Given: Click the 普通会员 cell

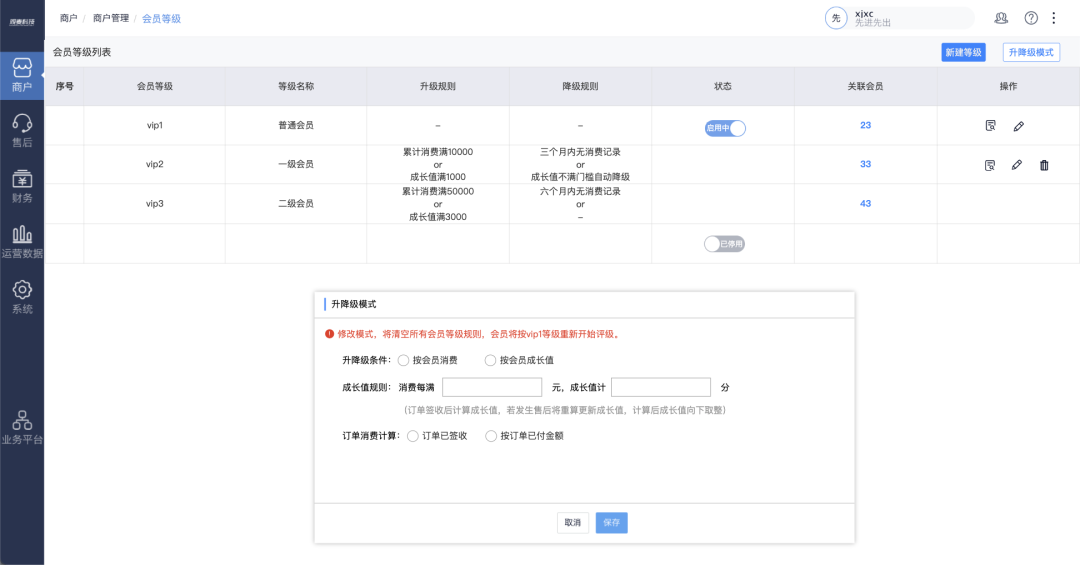Looking at the screenshot, I should point(295,125).
